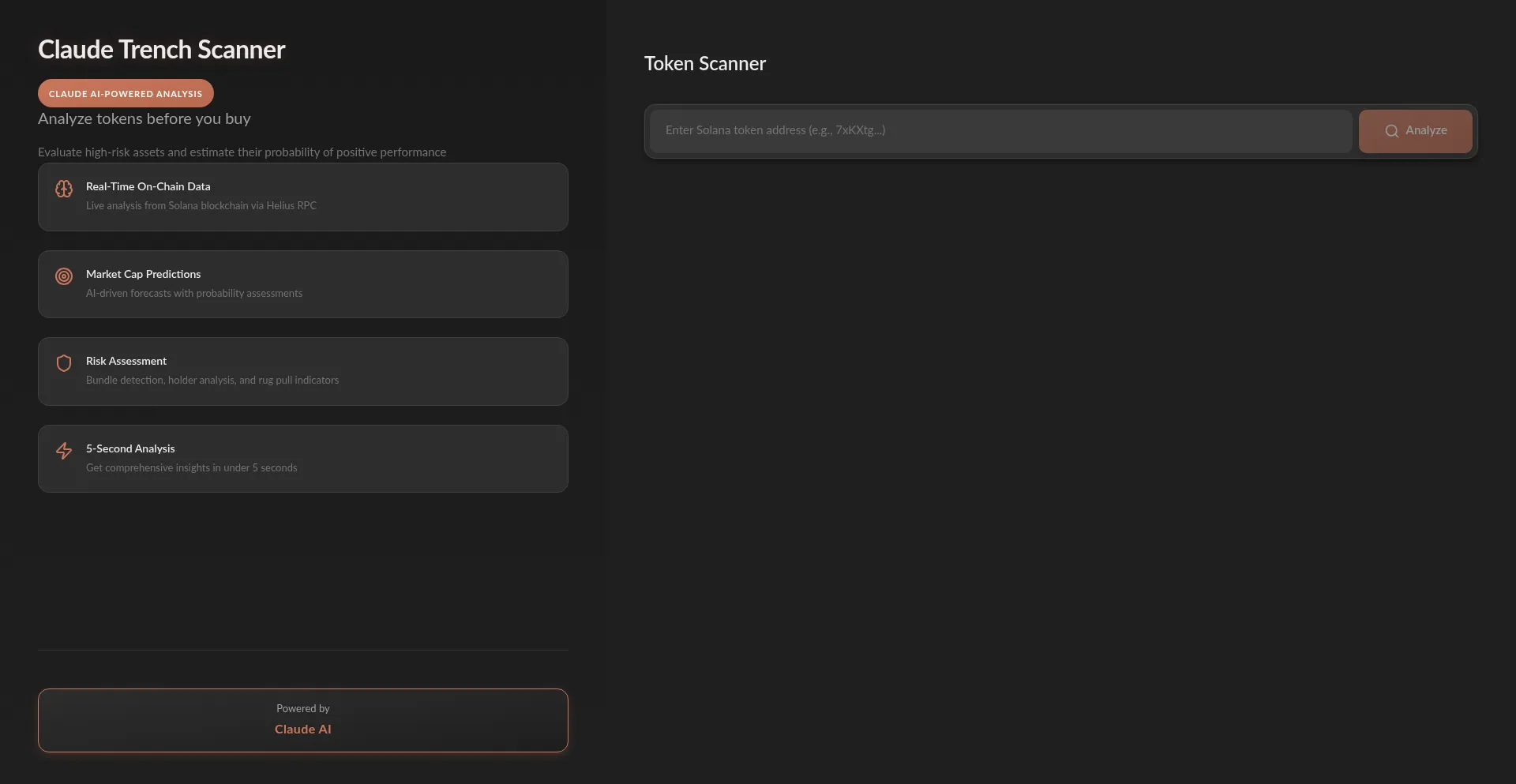Select the Real-Time On-Chain Data card title

148,186
